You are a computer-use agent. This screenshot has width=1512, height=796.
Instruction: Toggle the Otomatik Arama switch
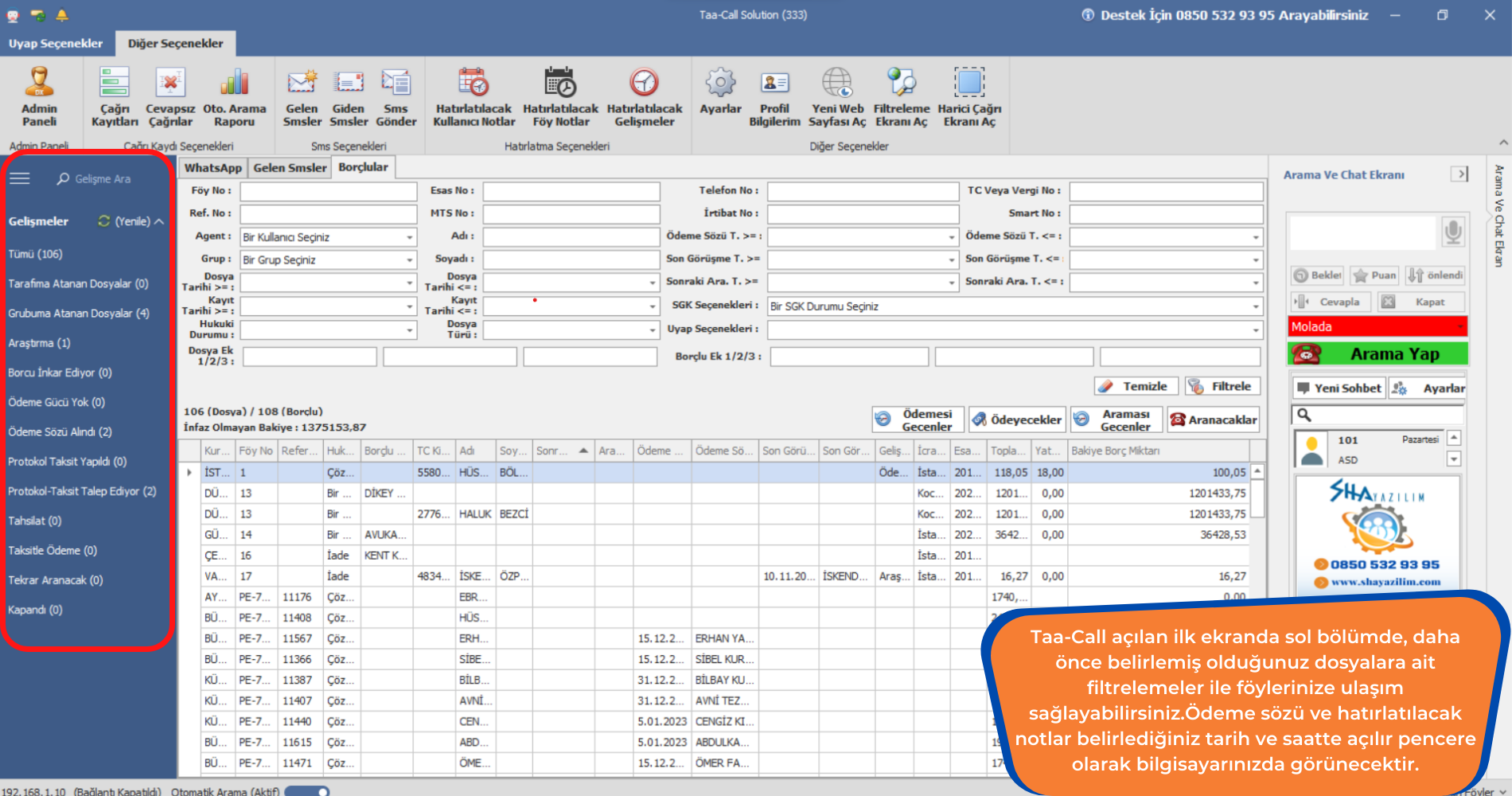307,790
